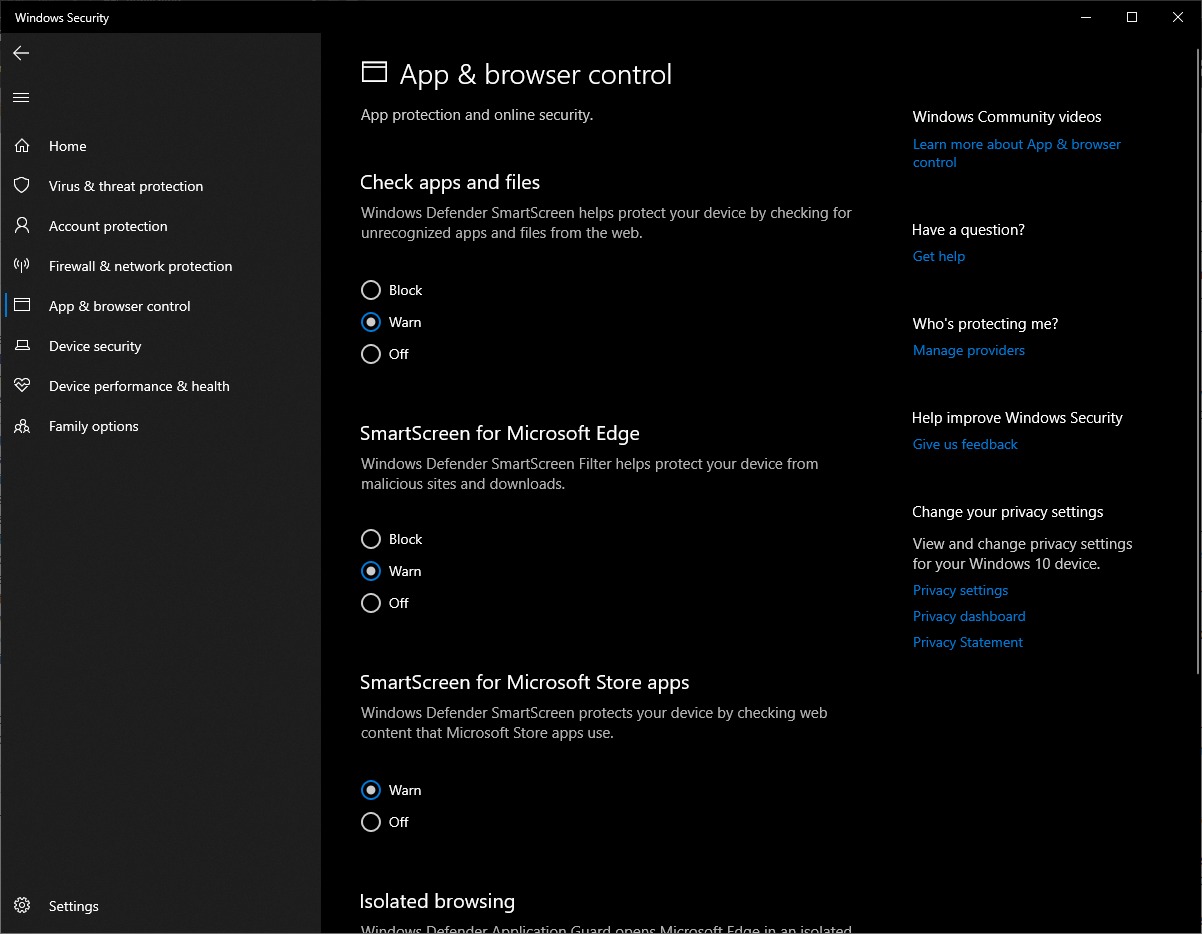This screenshot has height=934, width=1202.
Task: Toggle the hamburger navigation menu
Action: 21,97
